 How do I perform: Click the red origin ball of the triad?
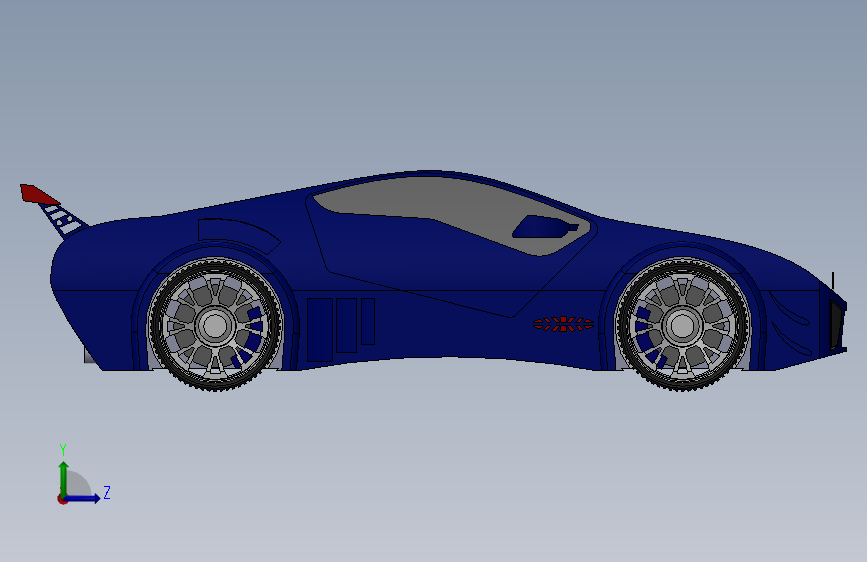pos(62,499)
